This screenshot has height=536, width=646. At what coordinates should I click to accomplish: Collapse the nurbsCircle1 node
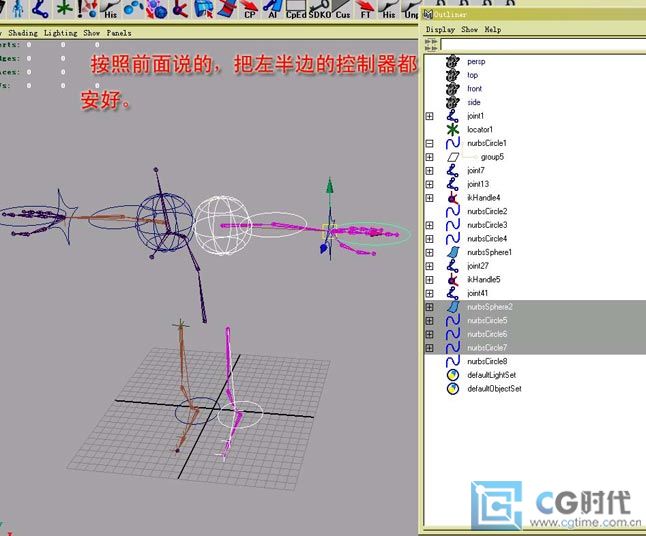(x=429, y=144)
